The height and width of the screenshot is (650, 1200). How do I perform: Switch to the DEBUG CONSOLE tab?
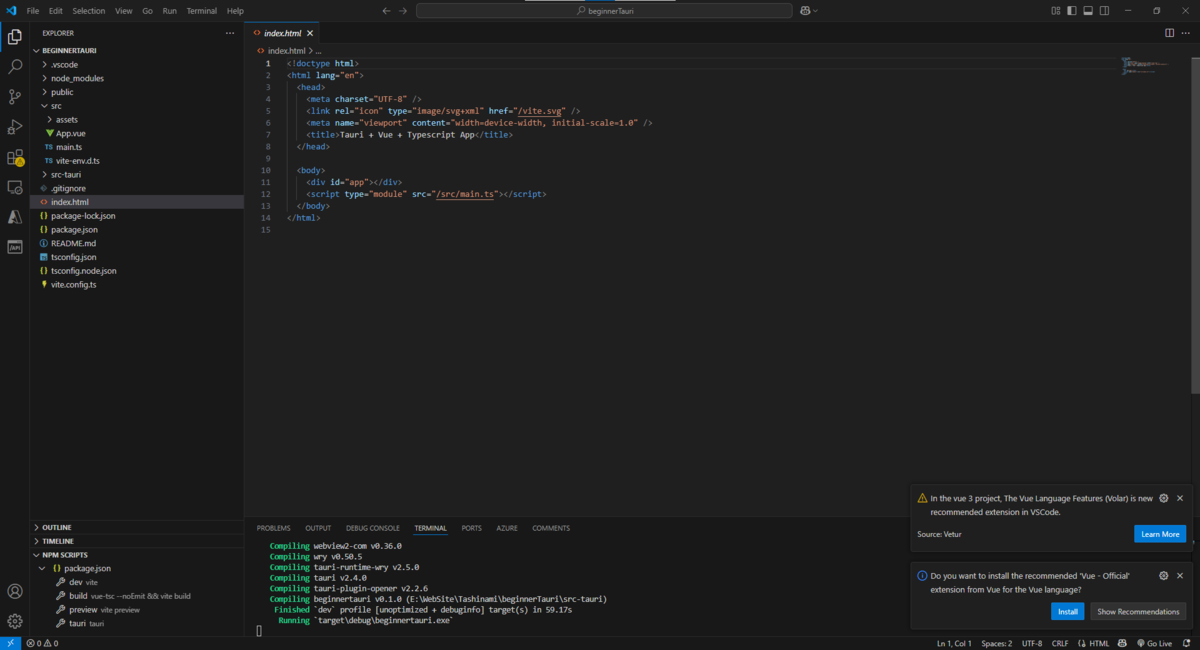(372, 528)
